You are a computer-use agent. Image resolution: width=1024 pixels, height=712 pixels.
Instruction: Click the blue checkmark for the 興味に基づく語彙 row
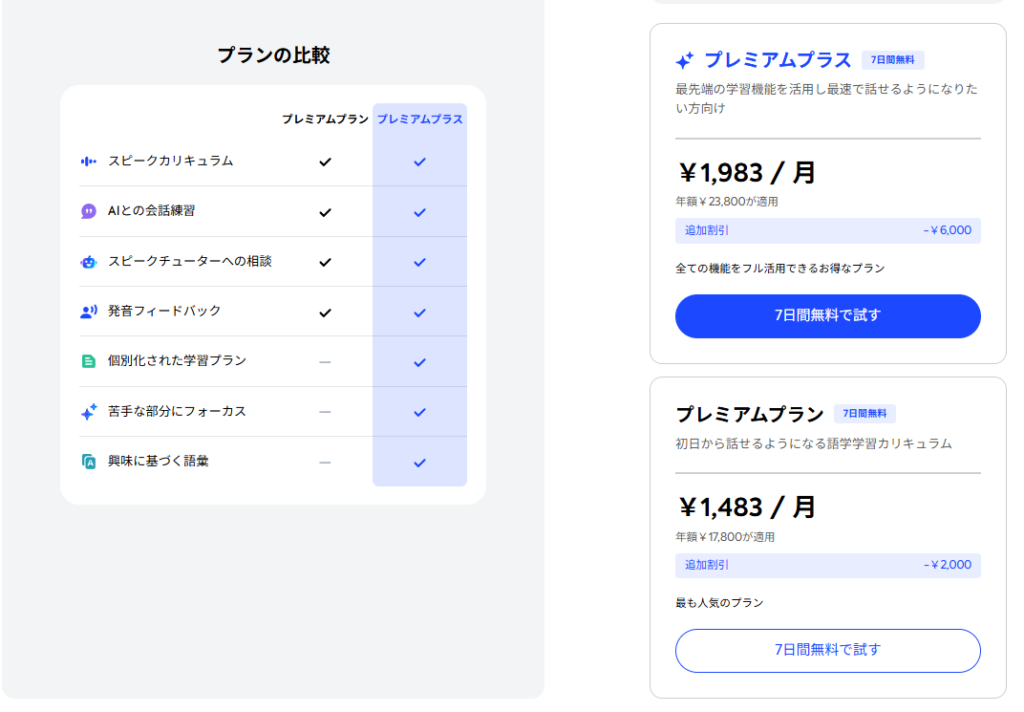pyautogui.click(x=420, y=462)
